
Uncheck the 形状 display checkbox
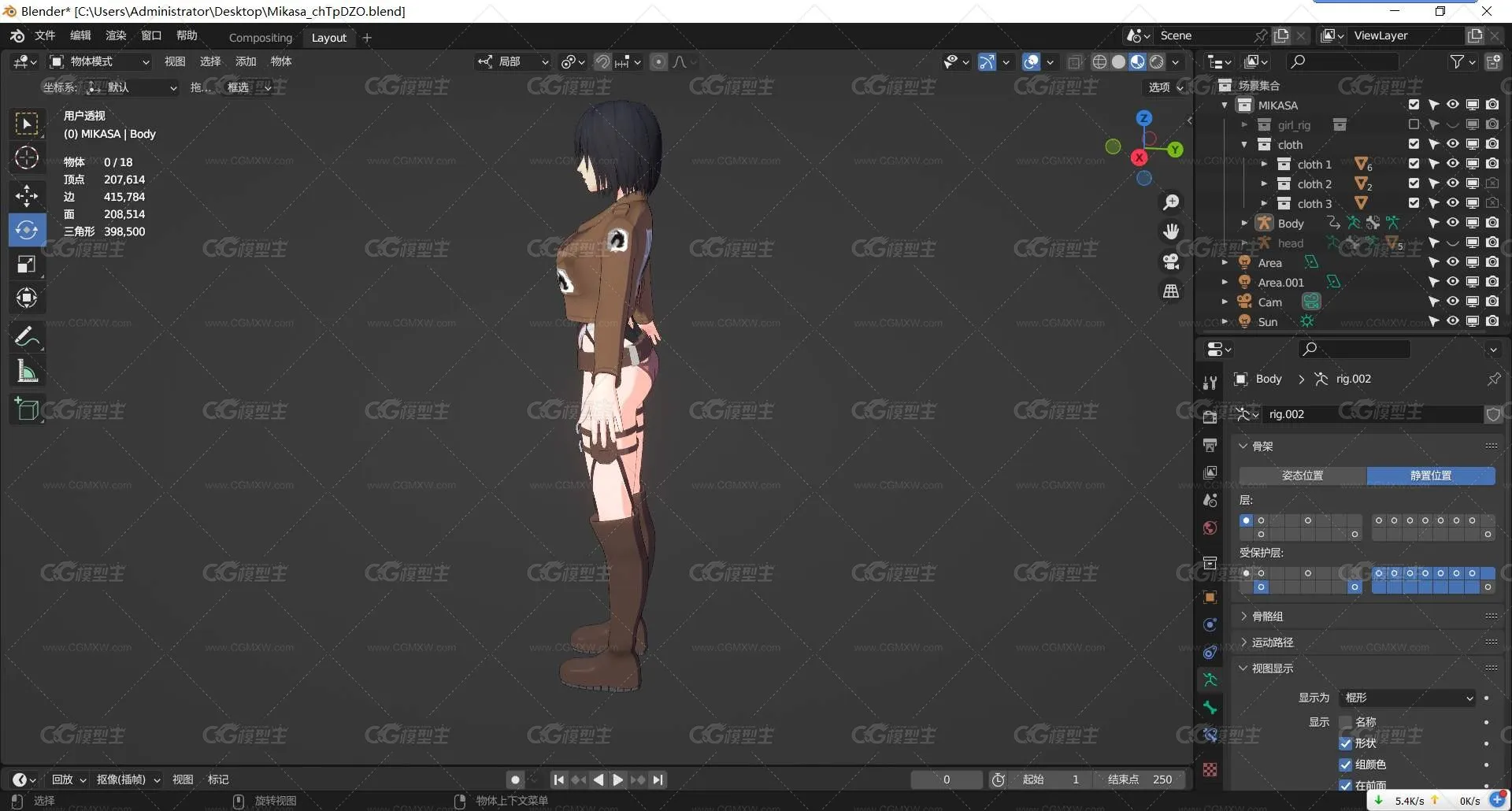pyautogui.click(x=1345, y=743)
